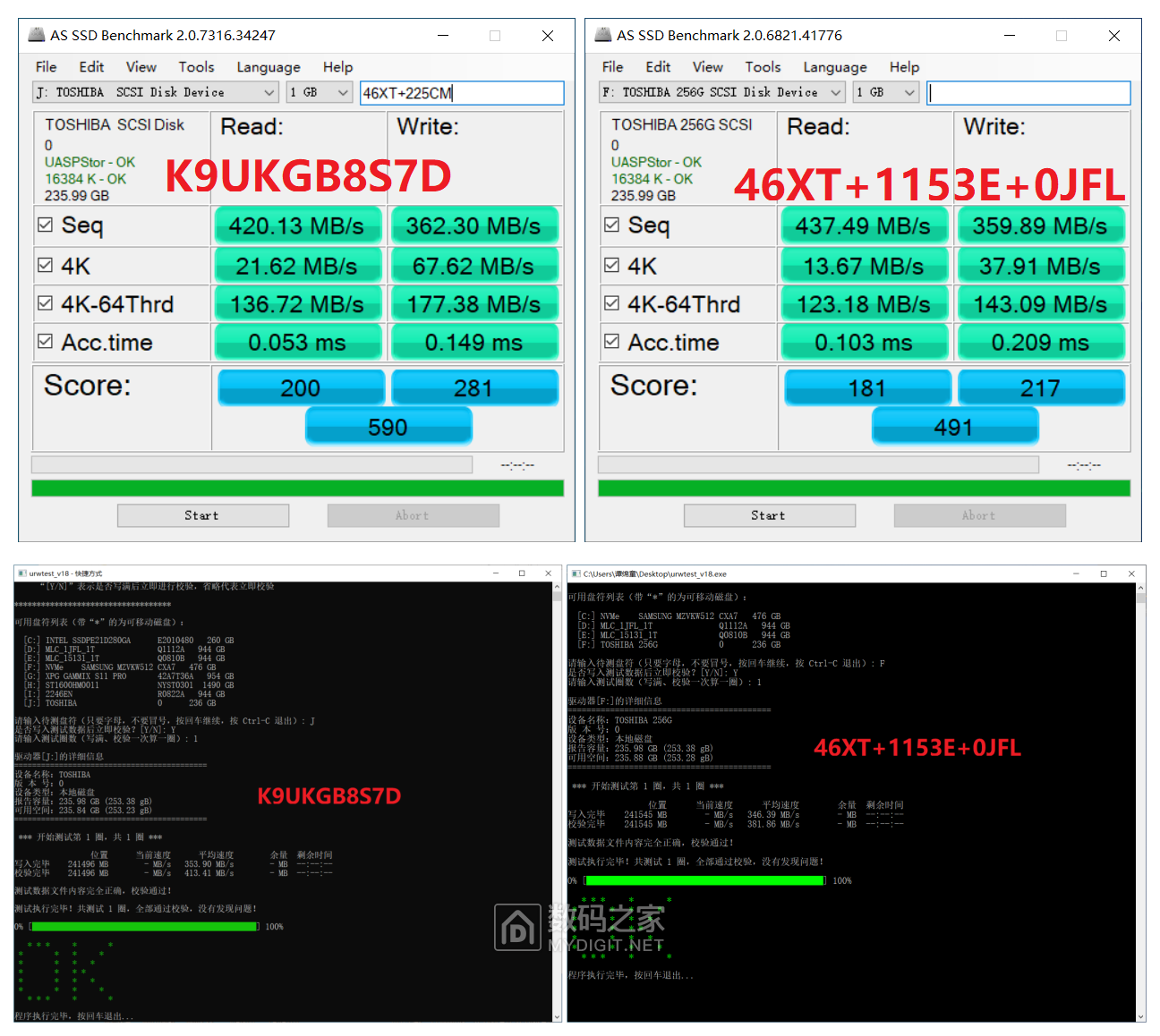Open Language menu in right benchmark window
This screenshot has height=1036, width=1160.
[x=835, y=67]
